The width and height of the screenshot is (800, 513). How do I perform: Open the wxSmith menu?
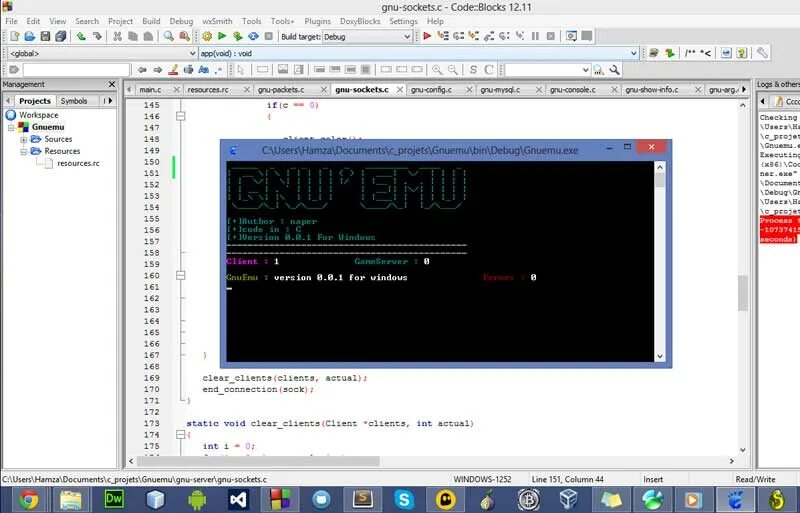217,21
